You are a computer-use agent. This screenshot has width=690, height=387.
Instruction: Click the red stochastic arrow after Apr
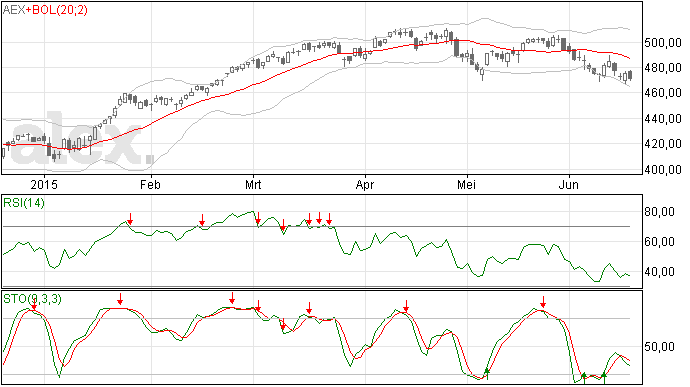406,306
